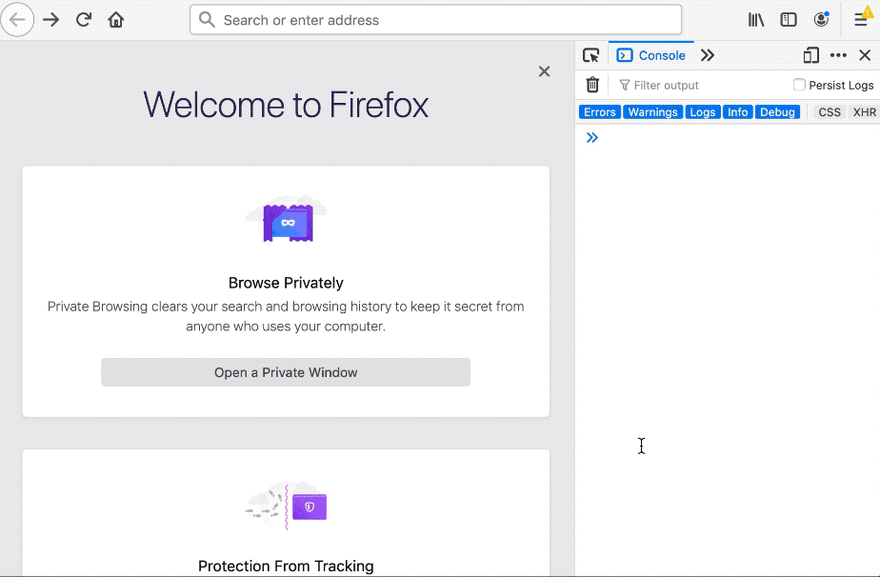Toggle the Logs filter
This screenshot has height=577, width=880.
(x=702, y=112)
